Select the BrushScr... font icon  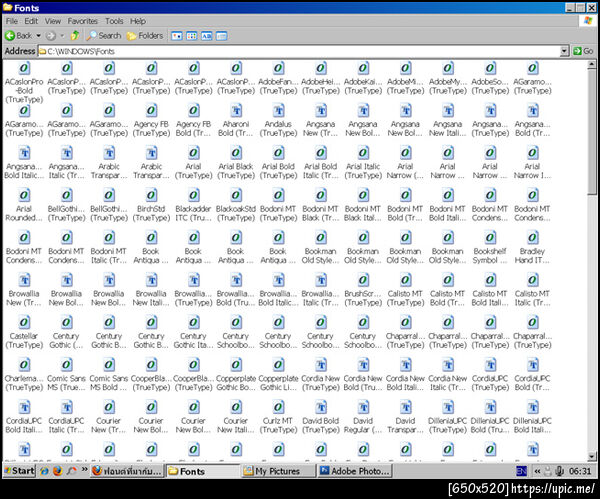tap(363, 280)
